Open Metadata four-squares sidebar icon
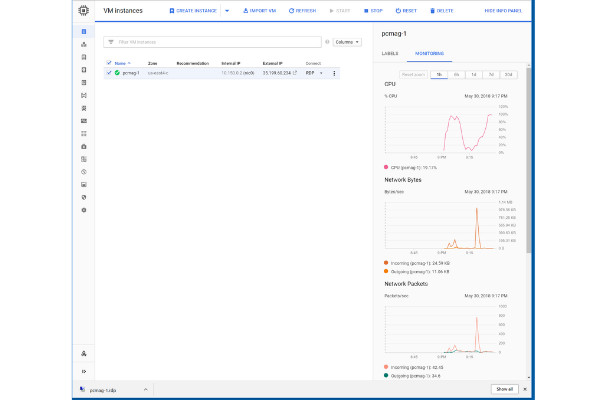Screen dimensions: 600x400 pyautogui.click(x=84, y=134)
